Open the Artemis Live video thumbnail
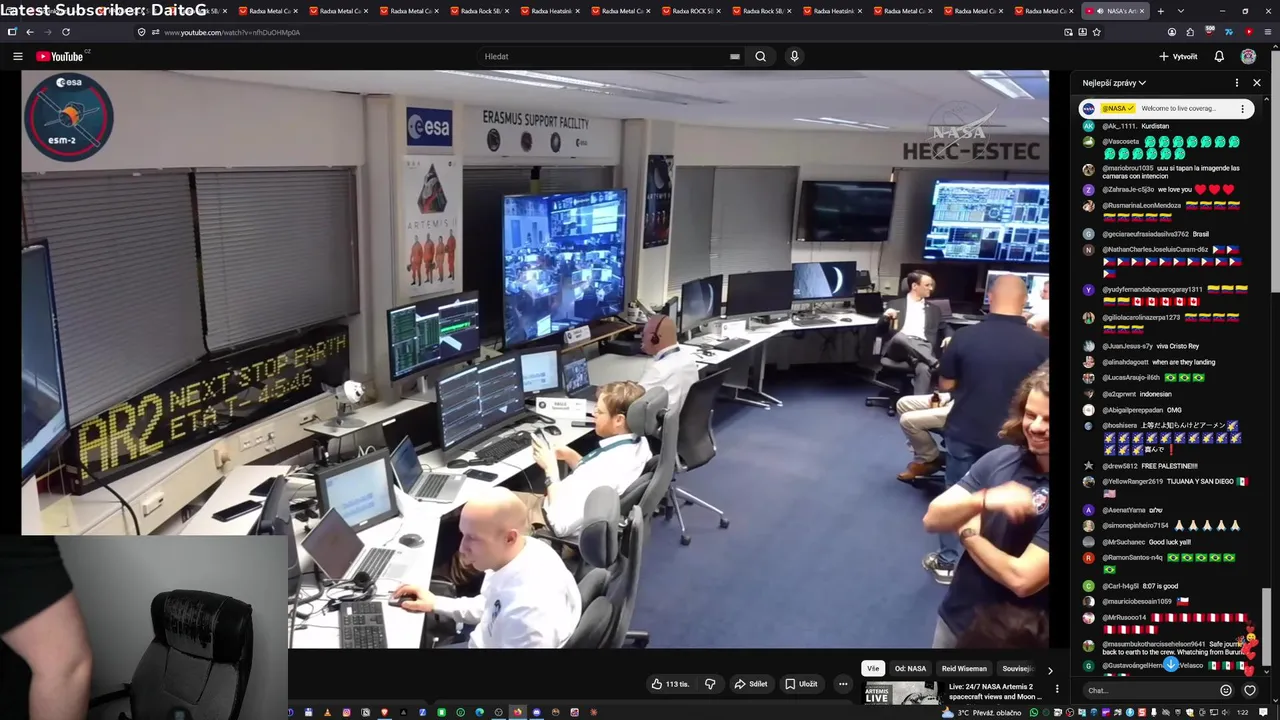Screen dimensions: 1280x720 coord(901,692)
